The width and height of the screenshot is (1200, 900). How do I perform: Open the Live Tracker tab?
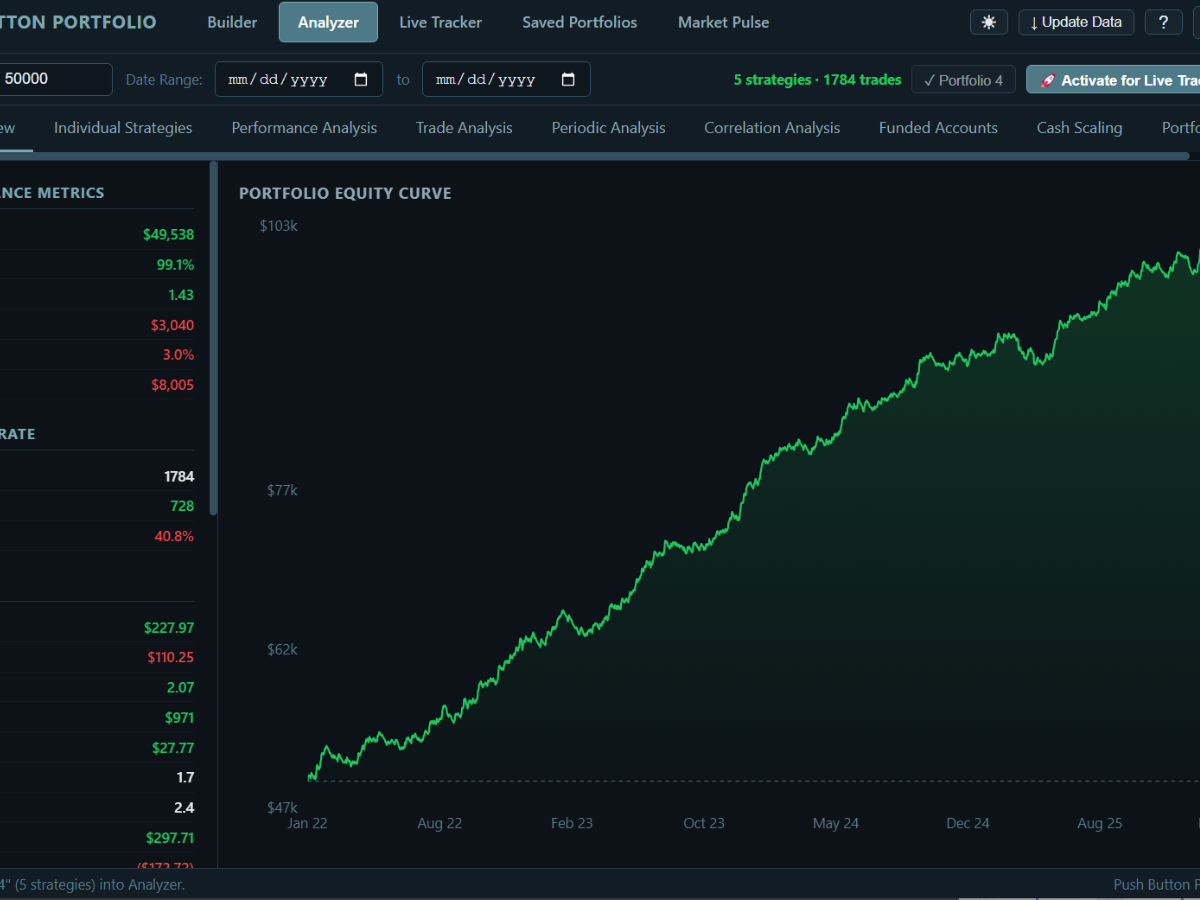[x=440, y=22]
